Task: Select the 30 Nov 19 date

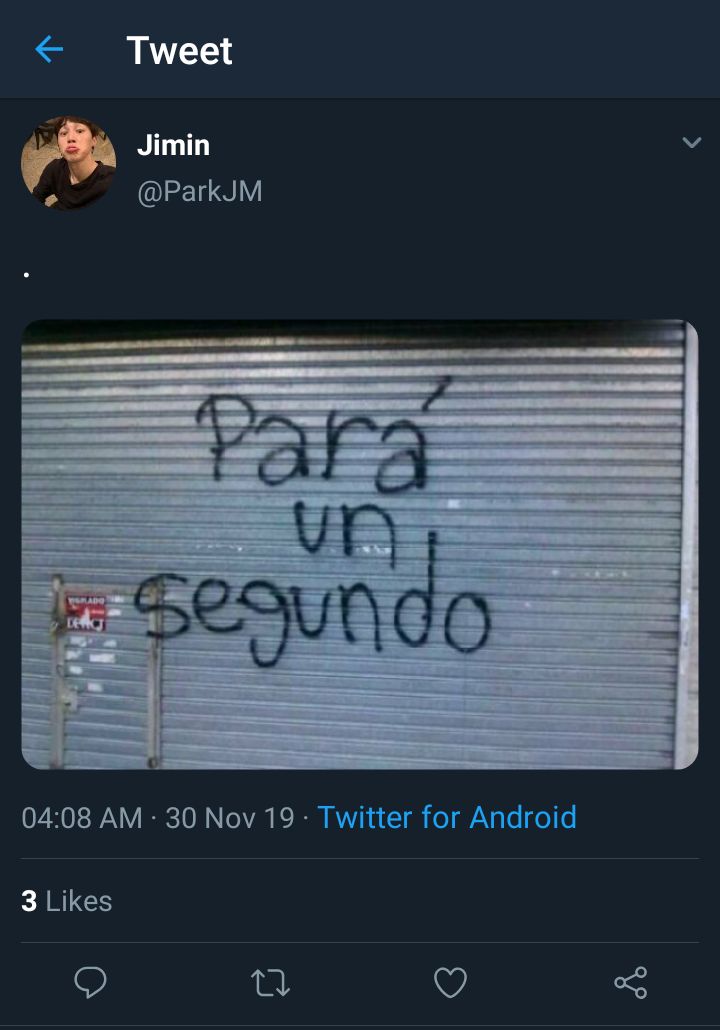Action: pyautogui.click(x=229, y=818)
